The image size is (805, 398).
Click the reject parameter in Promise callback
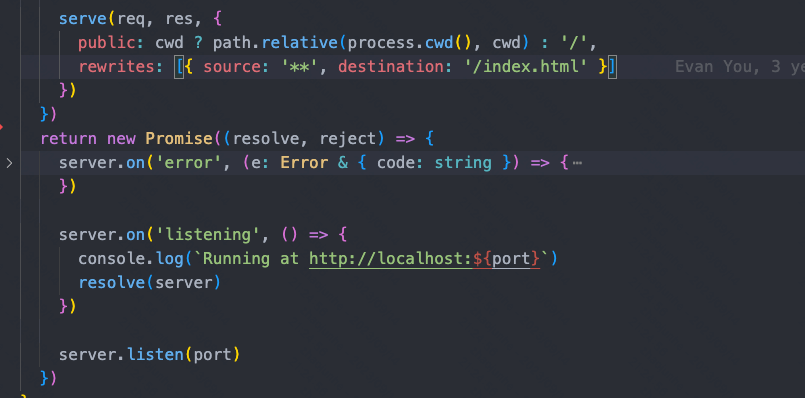click(348, 139)
